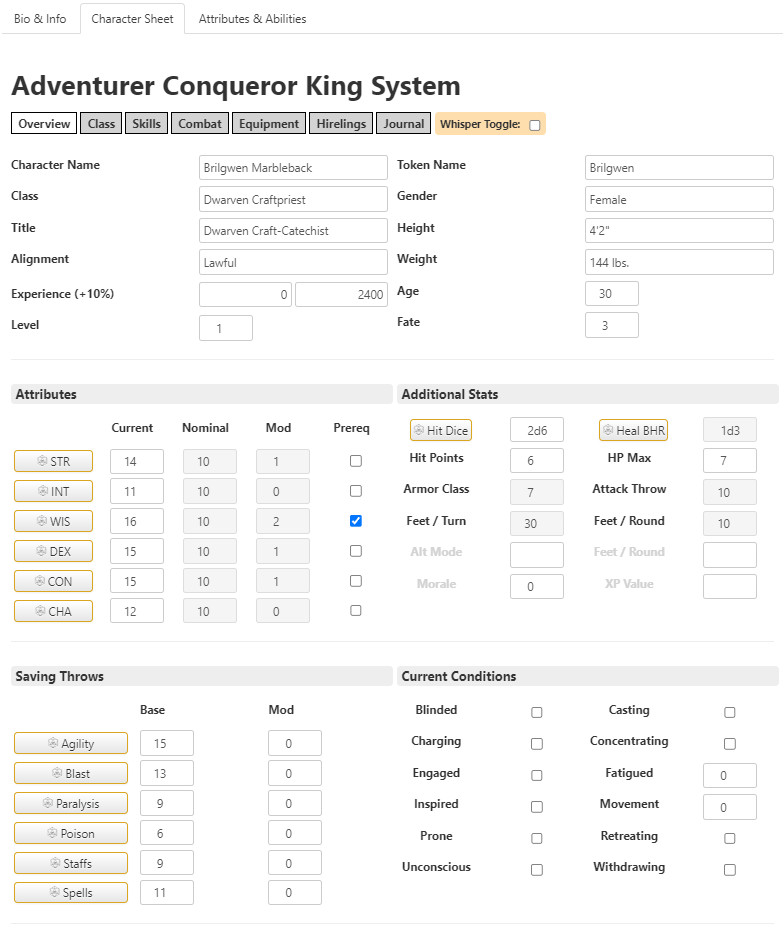This screenshot has height=933, width=784.
Task: Roll the WIS attribute dice button
Action: [54, 521]
